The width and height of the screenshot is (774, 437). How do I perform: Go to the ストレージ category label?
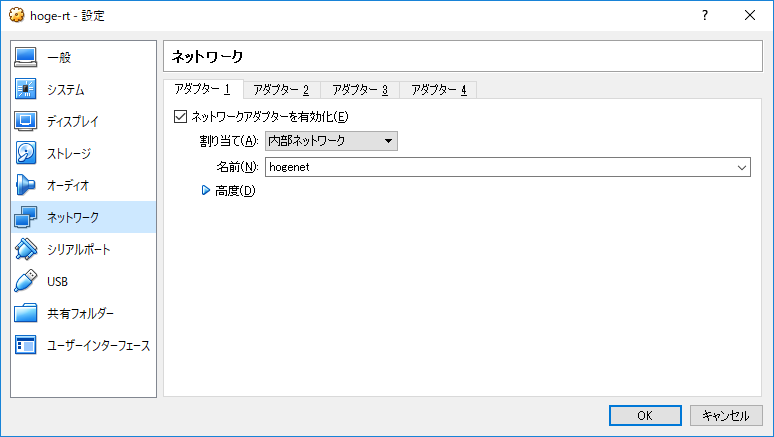[69, 153]
